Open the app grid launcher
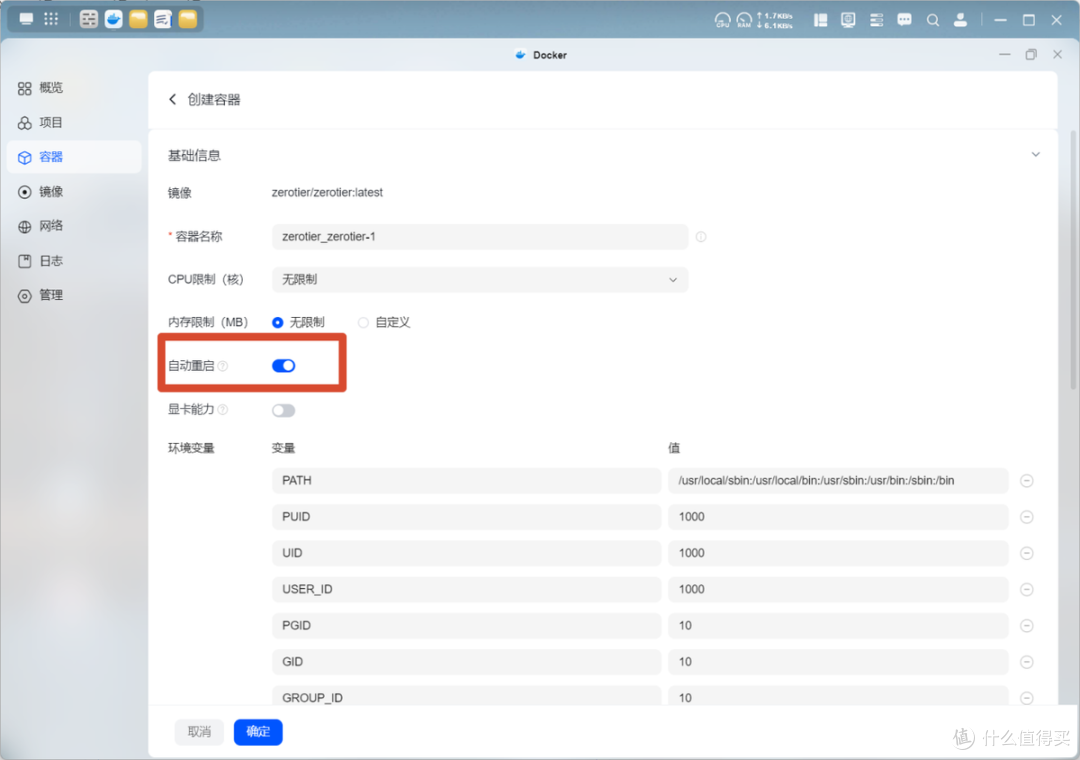Screen dimensions: 1080x760 pos(51,19)
